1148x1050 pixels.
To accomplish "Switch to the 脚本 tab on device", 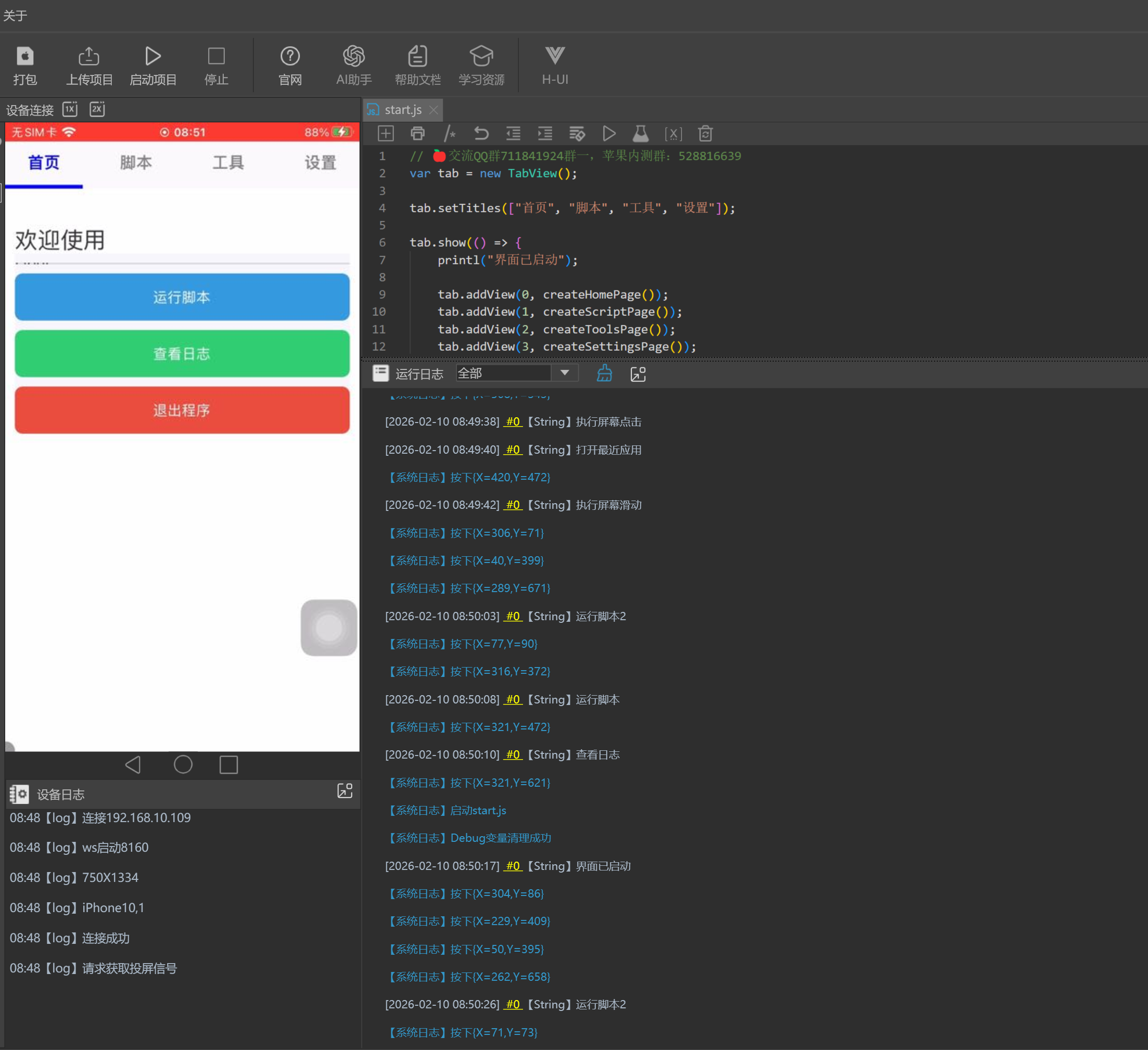I will (135, 162).
